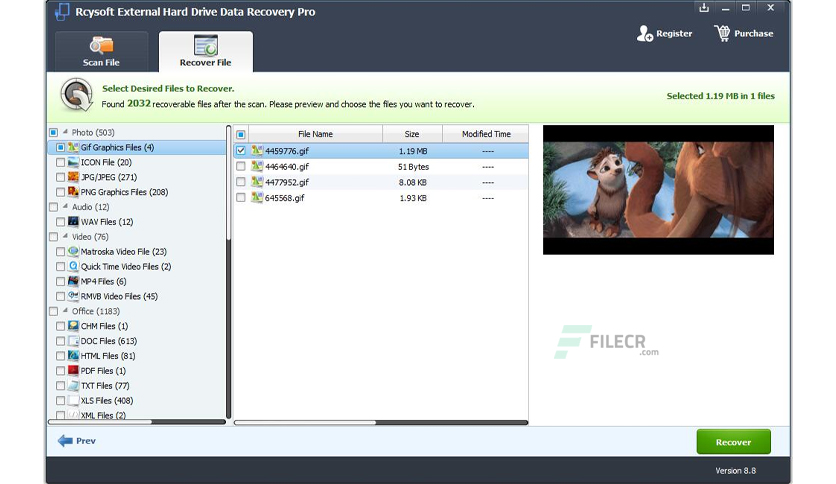Click size cell '1.93 KB'
Screen dimensions: 836x484
click(413, 198)
